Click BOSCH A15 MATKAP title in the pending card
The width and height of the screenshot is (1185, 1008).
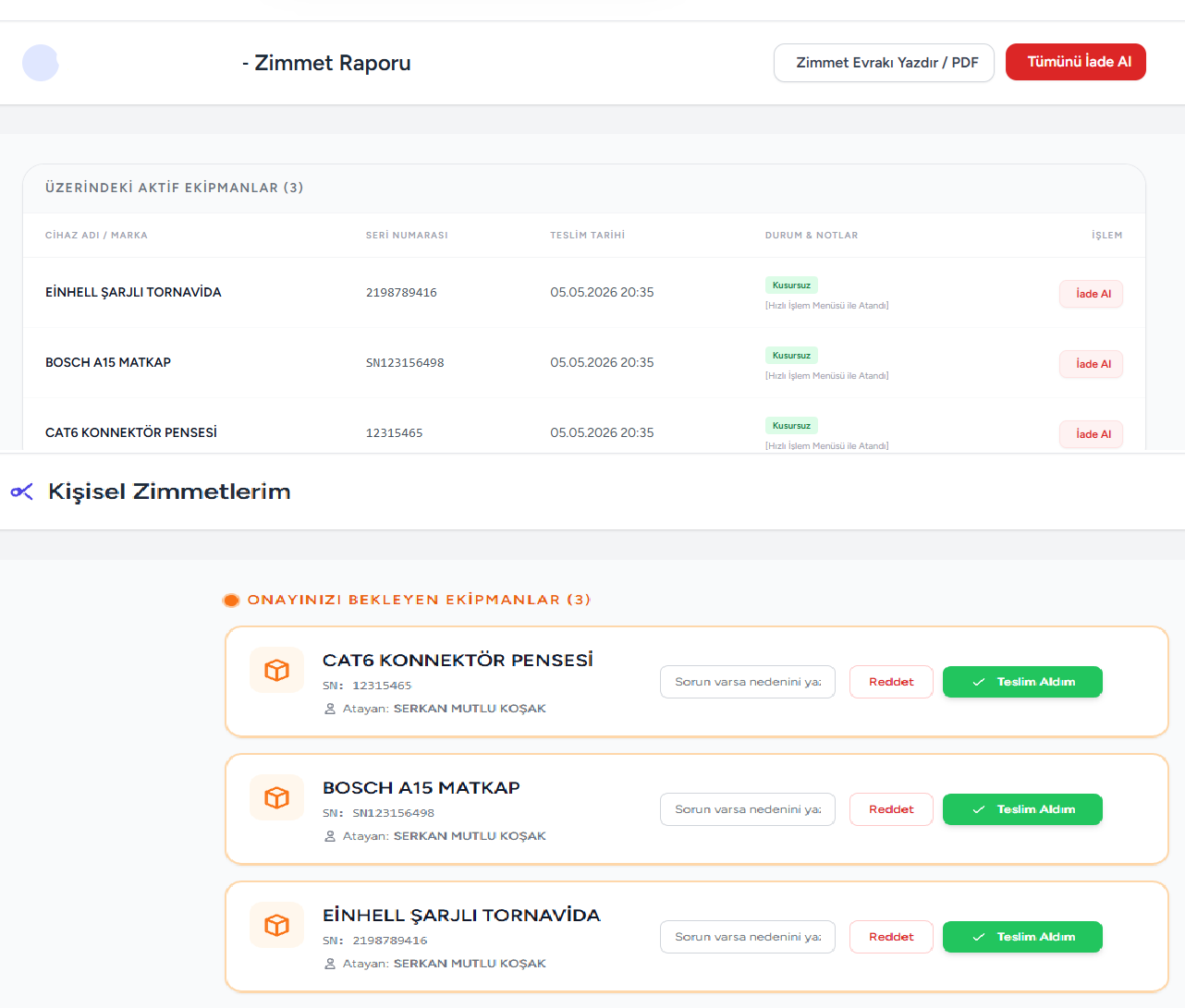(x=421, y=788)
